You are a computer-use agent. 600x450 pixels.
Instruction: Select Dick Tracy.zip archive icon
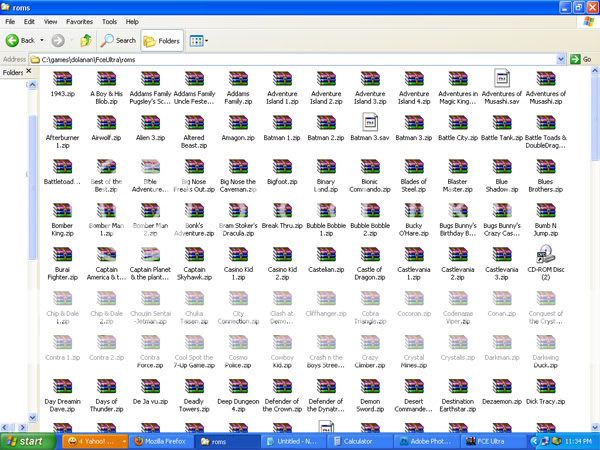click(546, 387)
